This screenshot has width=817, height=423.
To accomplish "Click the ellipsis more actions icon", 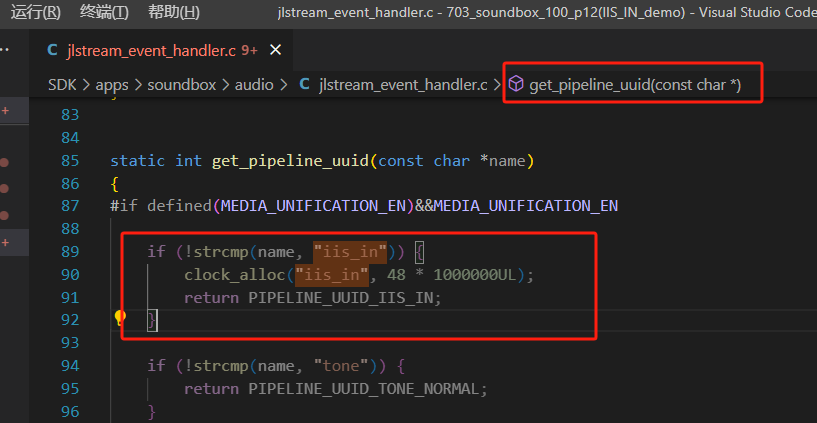I will coord(5,50).
